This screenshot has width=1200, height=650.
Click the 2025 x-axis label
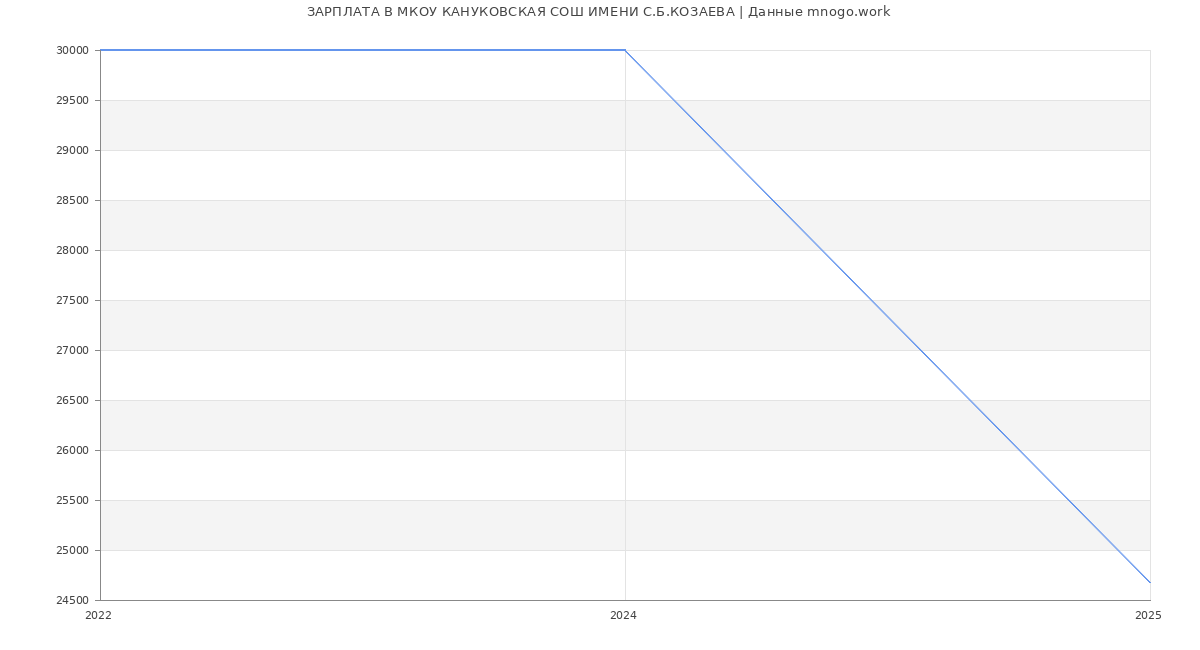pyautogui.click(x=1148, y=616)
